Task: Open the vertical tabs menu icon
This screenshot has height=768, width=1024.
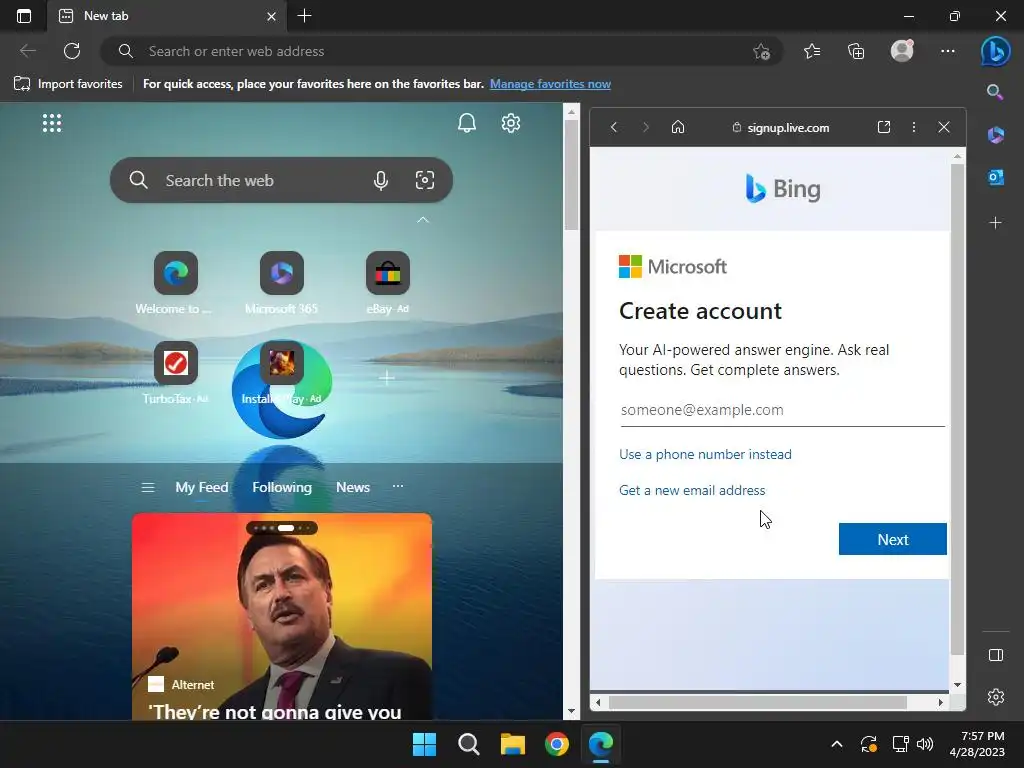Action: tap(24, 16)
